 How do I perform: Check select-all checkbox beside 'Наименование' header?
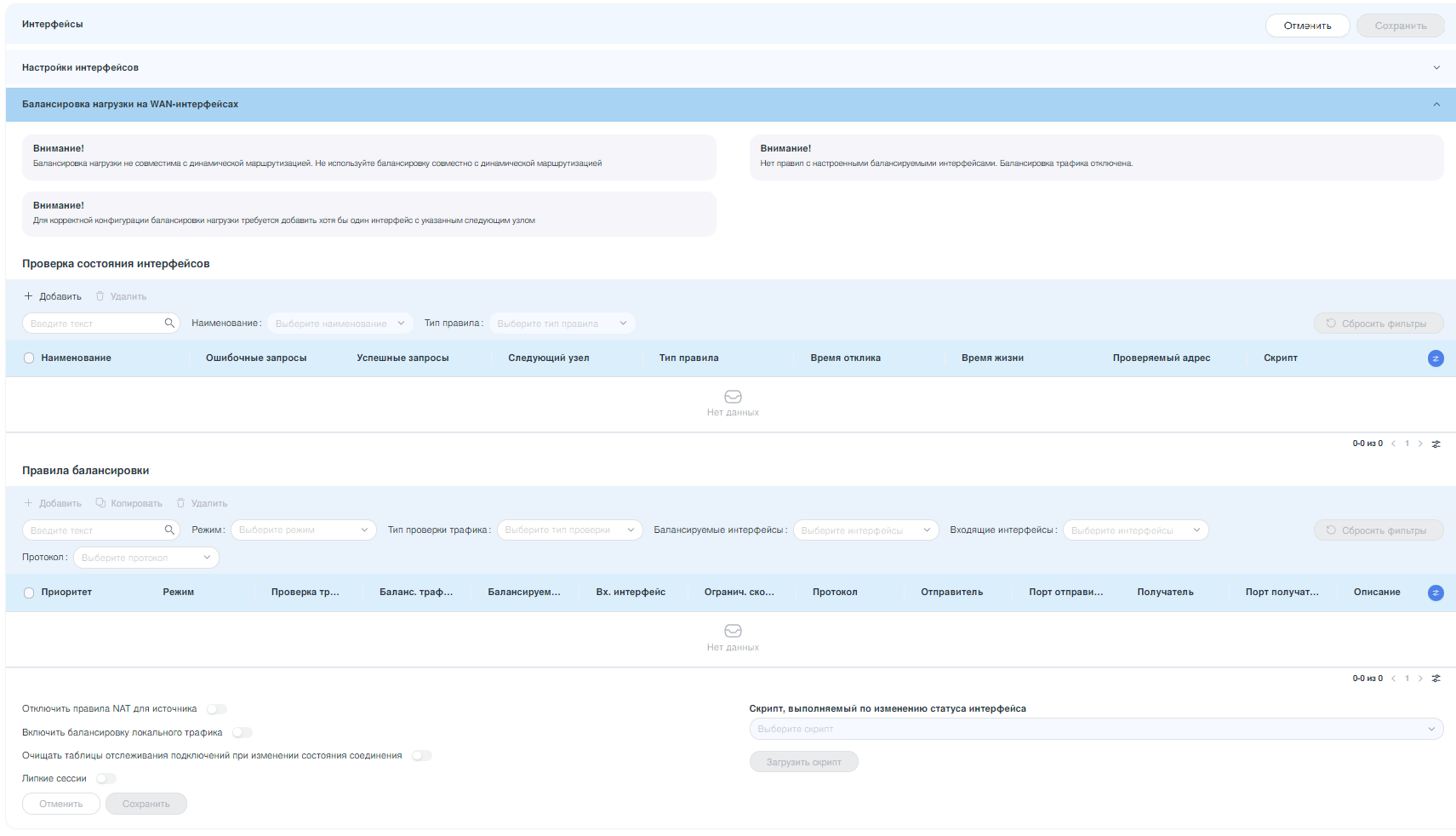tap(29, 358)
